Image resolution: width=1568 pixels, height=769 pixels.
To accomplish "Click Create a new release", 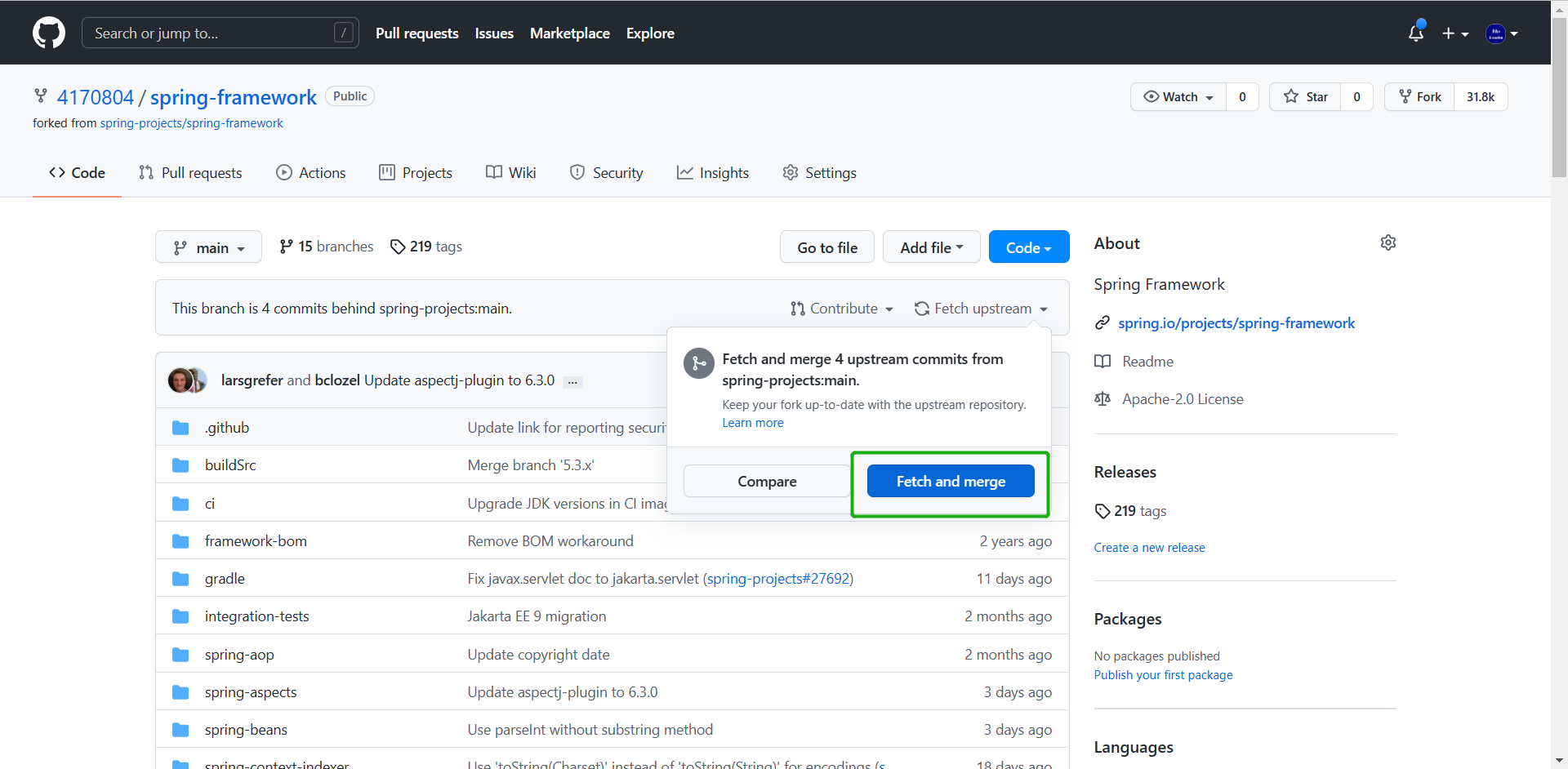I will [1150, 548].
